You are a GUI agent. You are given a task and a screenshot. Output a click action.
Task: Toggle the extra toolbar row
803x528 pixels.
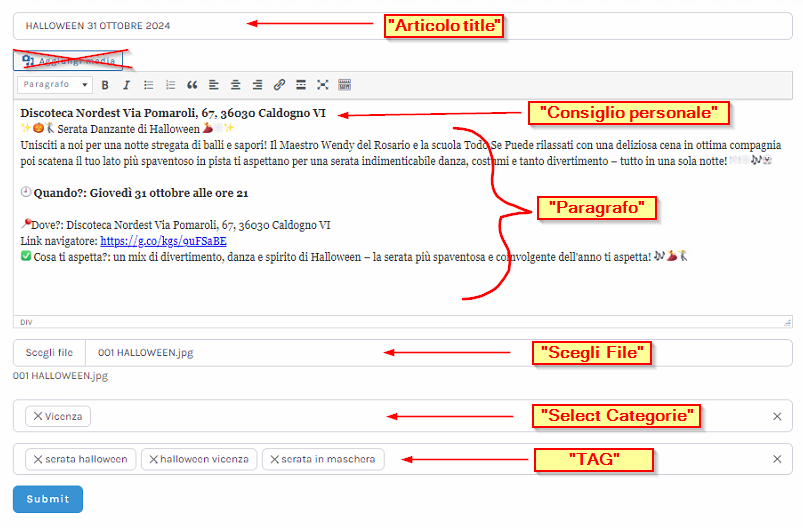345,85
